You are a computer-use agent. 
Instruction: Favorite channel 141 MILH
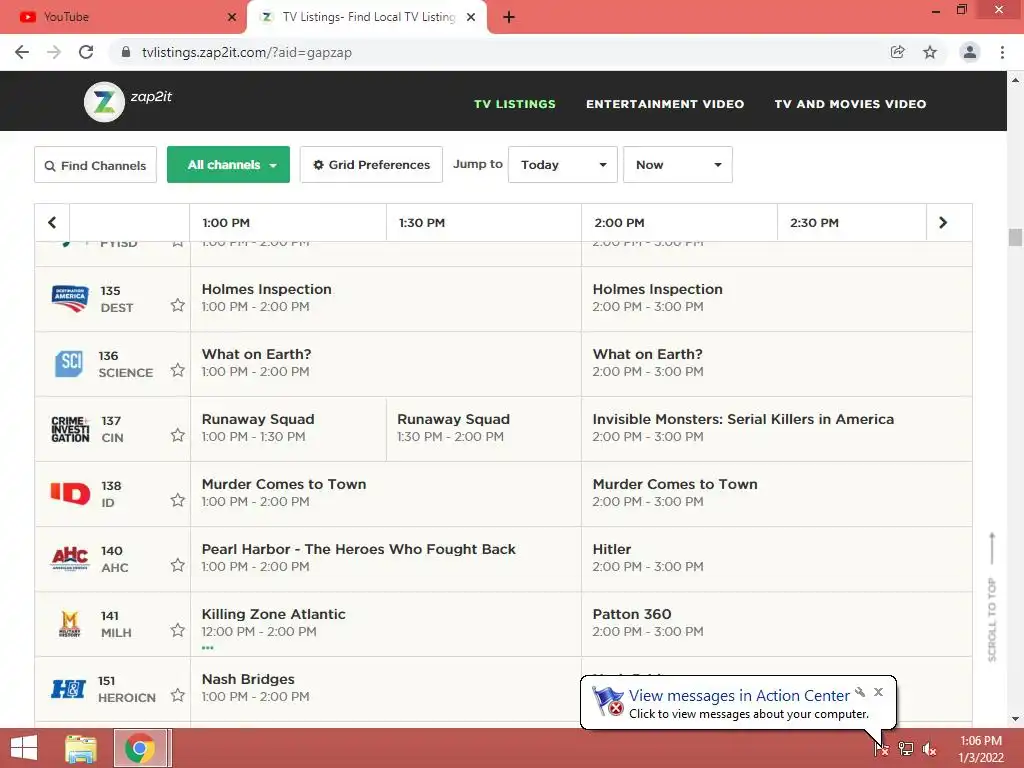pos(178,630)
